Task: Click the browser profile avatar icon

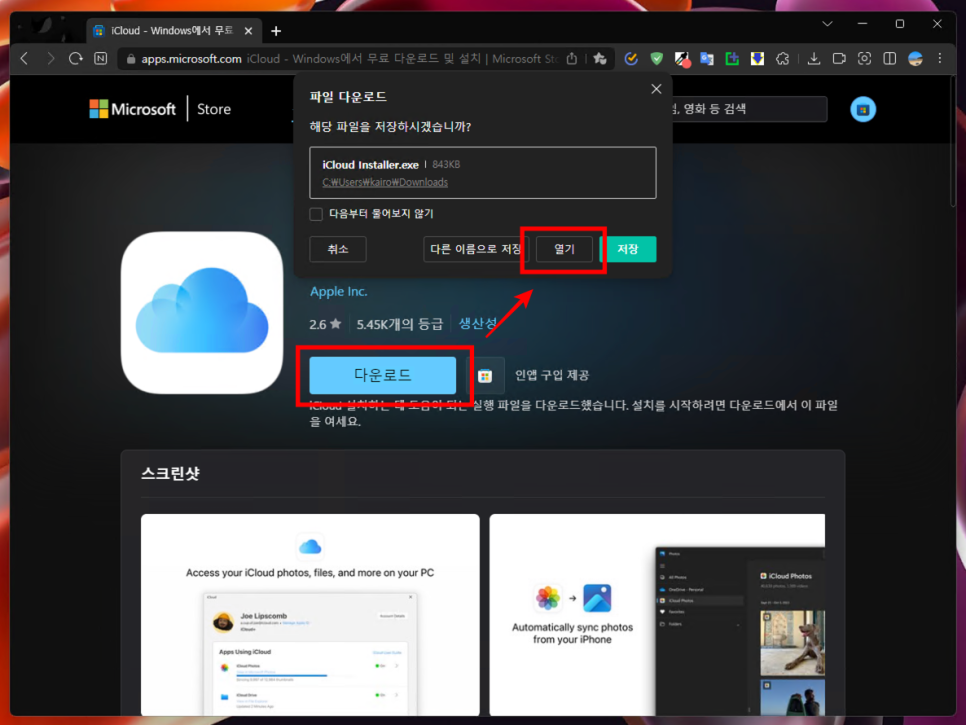Action: (915, 59)
